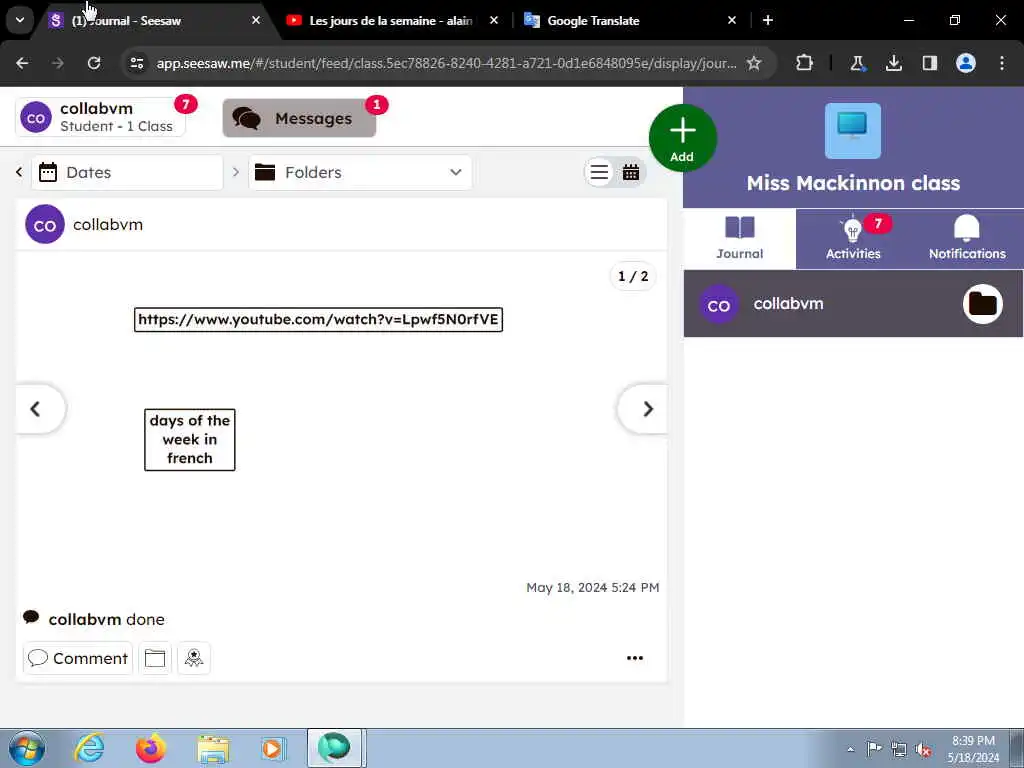Expand the Folders dropdown
Image resolution: width=1024 pixels, height=768 pixels.
click(x=360, y=172)
